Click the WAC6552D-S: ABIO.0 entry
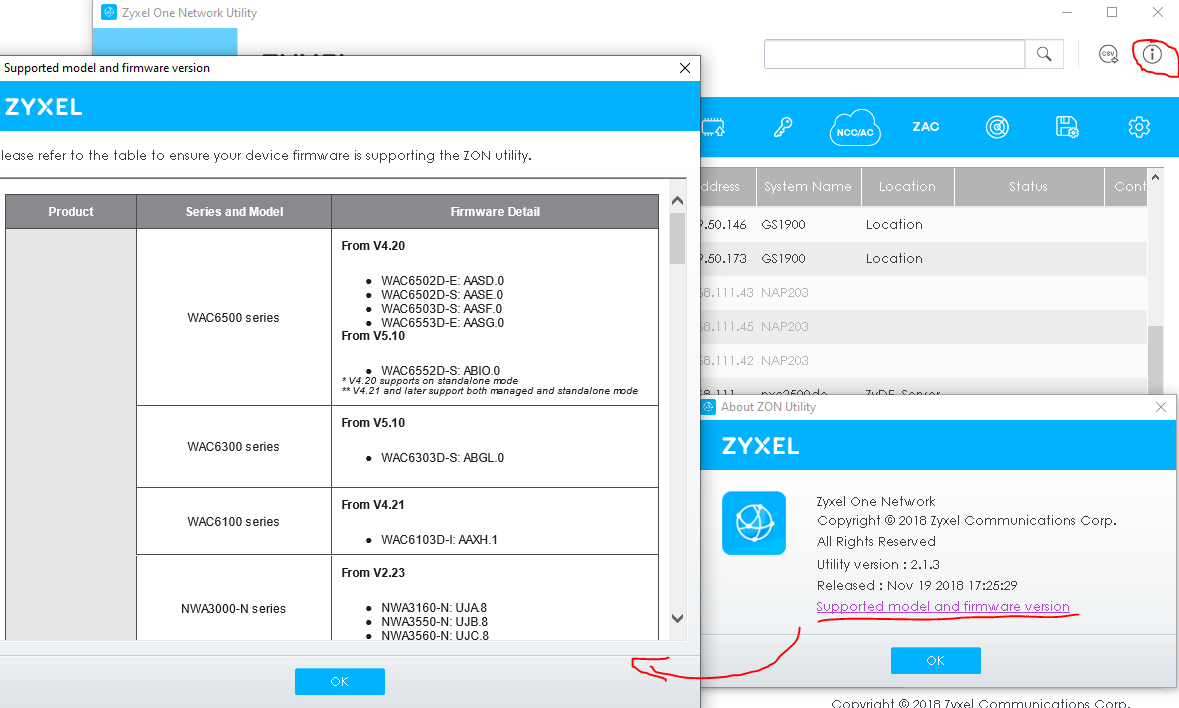 [440, 371]
